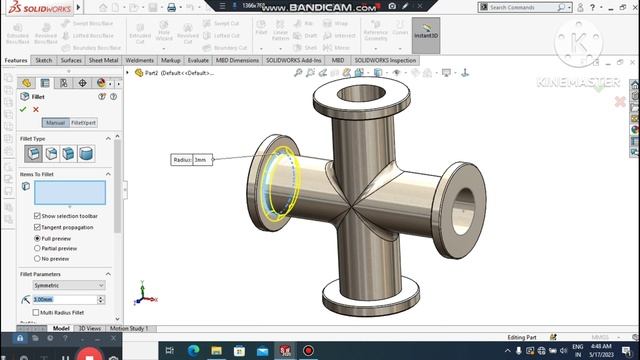Switch to the Evaluate tab

198,60
